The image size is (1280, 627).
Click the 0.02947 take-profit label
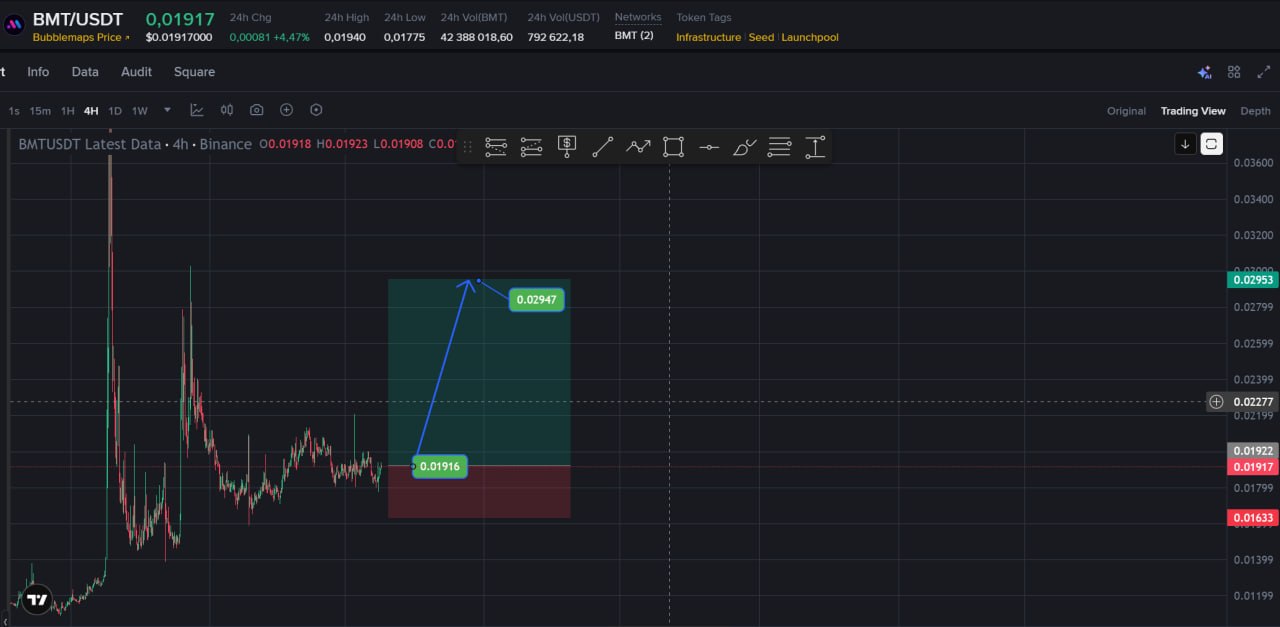[537, 299]
